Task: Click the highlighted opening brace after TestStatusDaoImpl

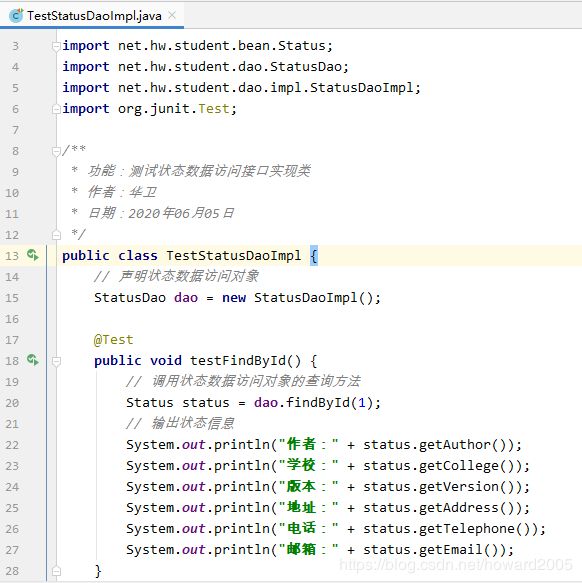Action: 314,256
